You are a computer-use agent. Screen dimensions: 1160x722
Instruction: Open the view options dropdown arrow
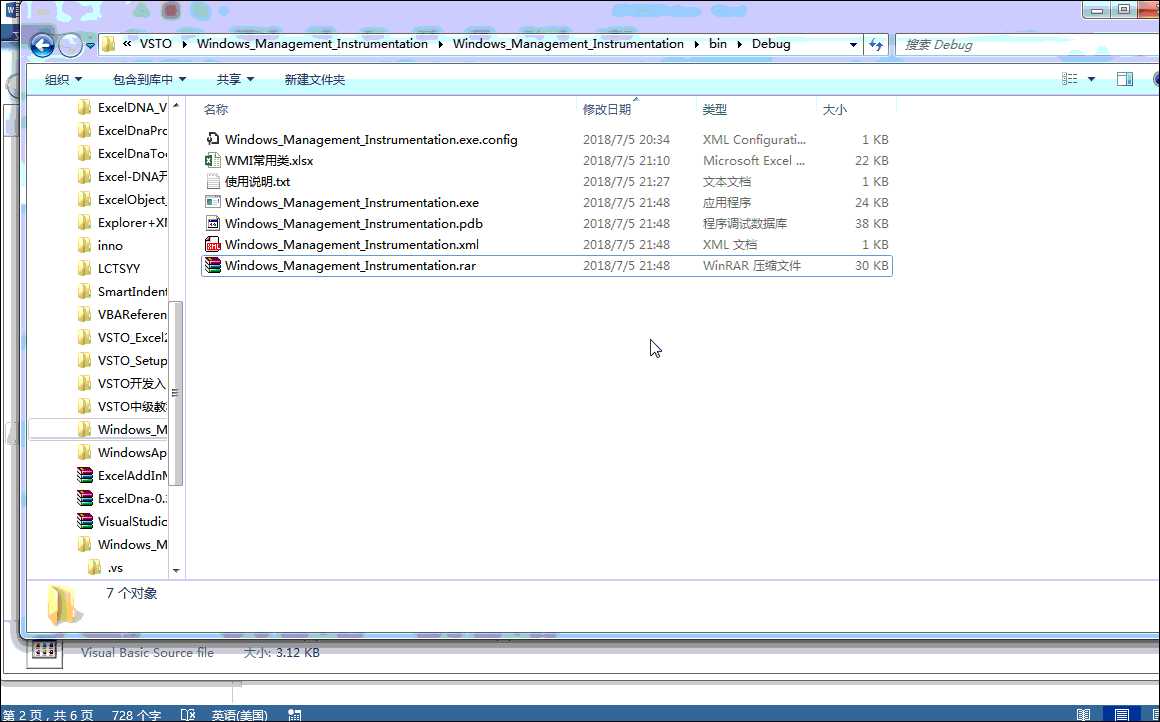coord(1091,79)
